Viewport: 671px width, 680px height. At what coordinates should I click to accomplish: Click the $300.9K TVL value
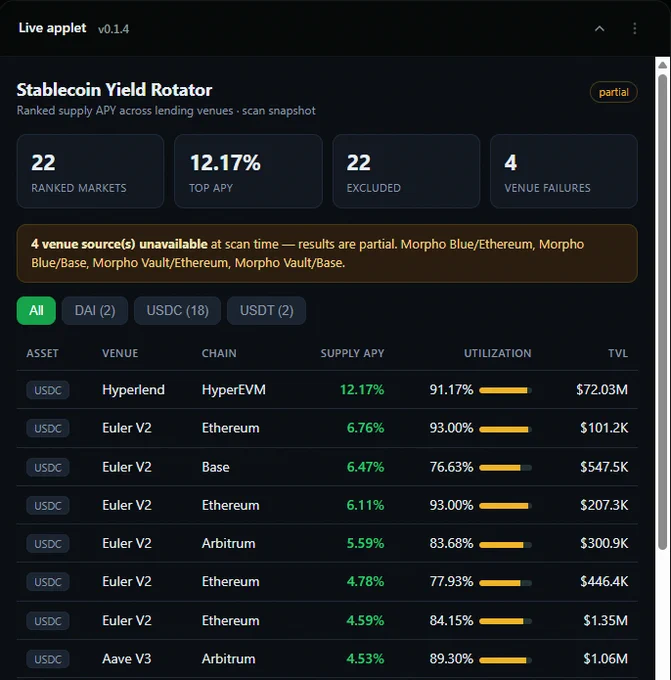pos(604,543)
